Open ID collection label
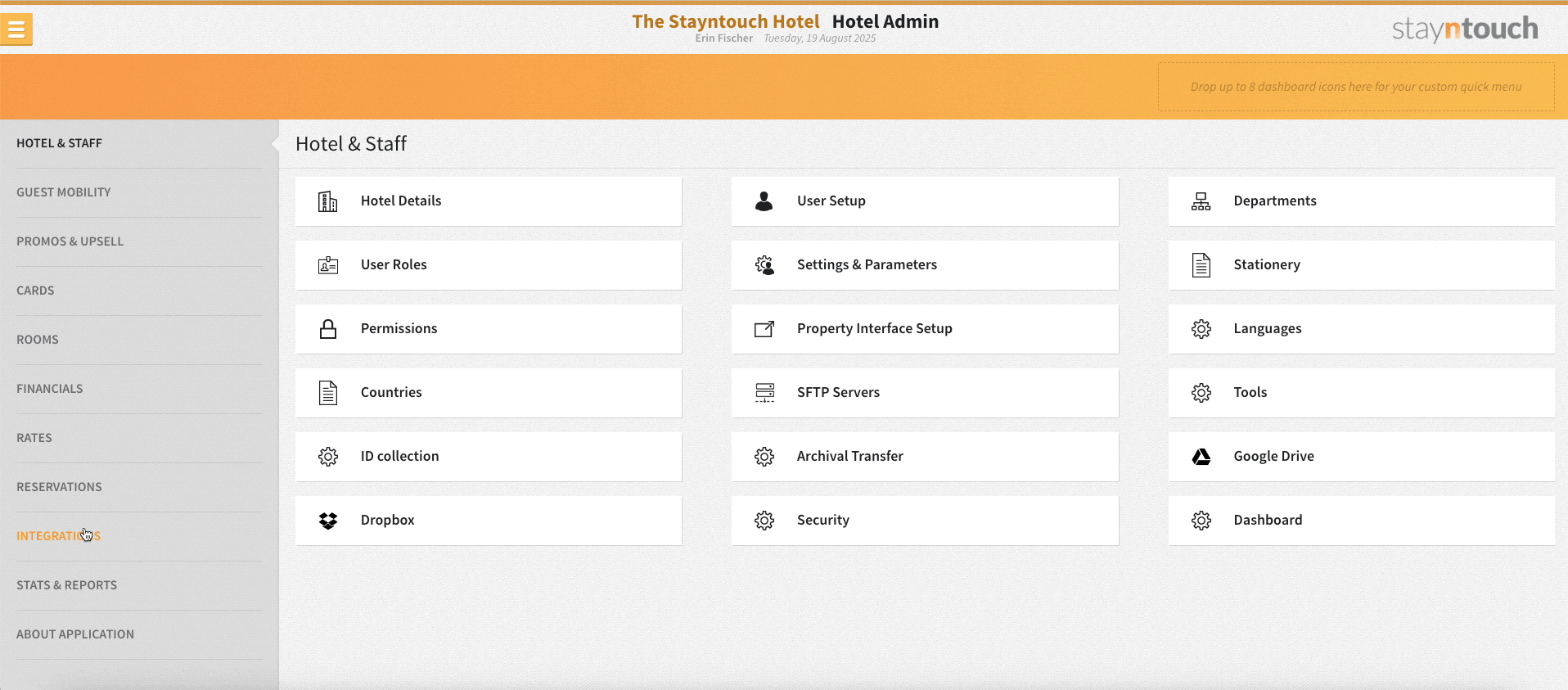 (399, 457)
